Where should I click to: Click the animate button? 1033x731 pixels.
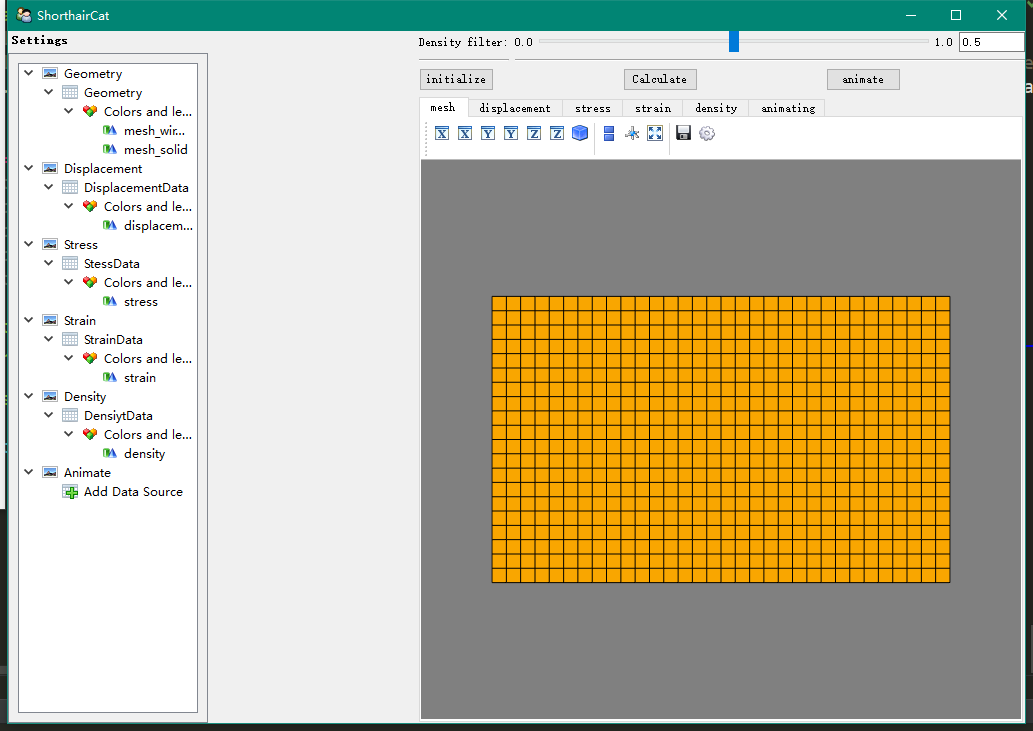coord(863,79)
